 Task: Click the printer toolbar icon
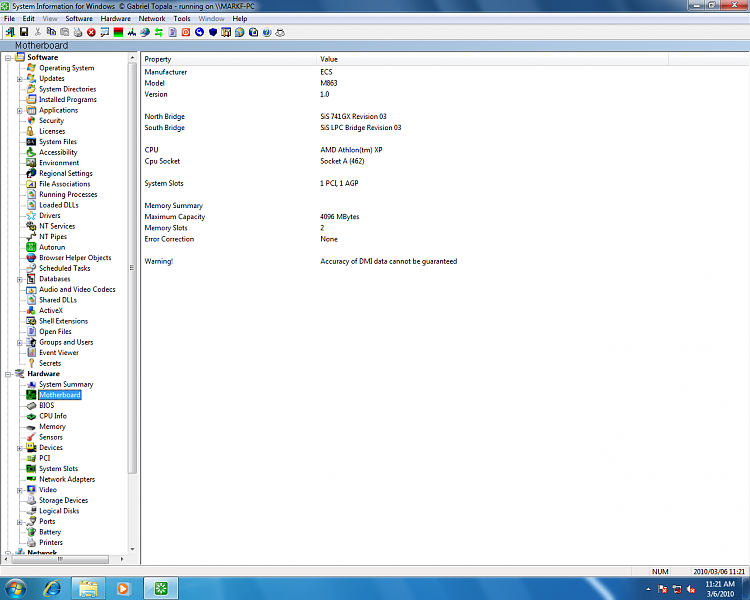pyautogui.click(x=78, y=32)
